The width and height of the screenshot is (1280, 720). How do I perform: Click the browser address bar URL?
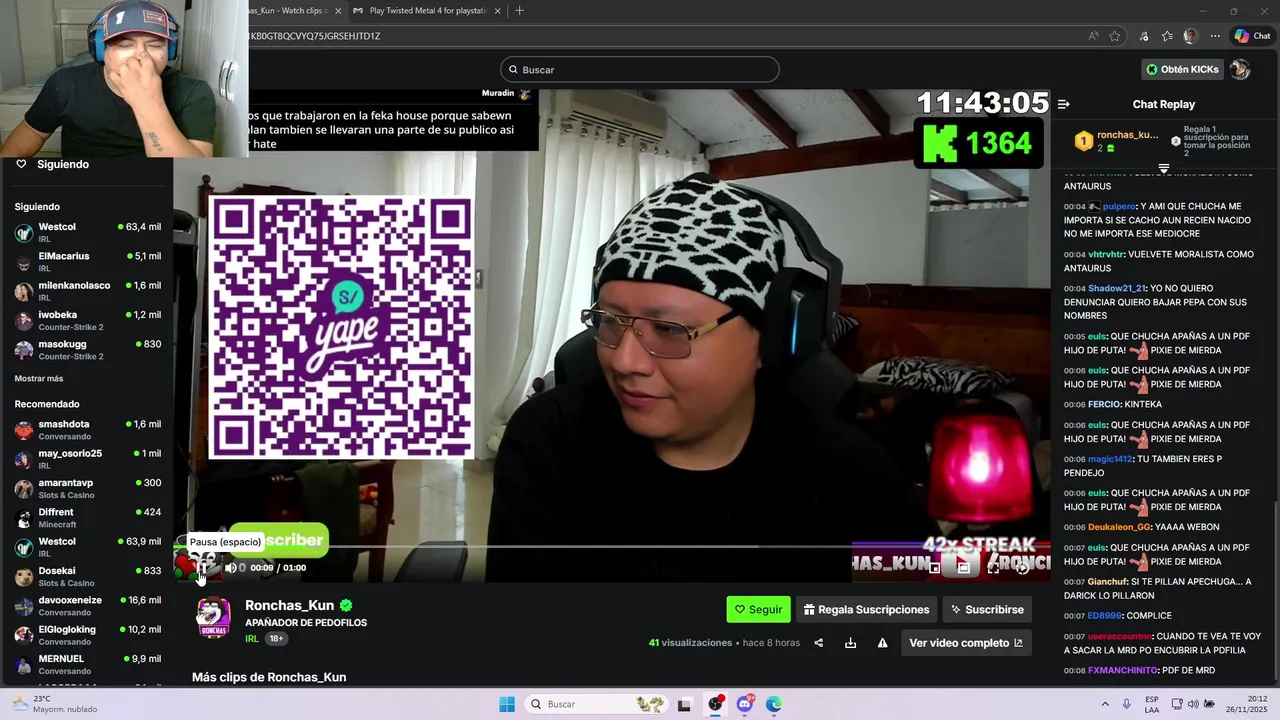coord(314,36)
